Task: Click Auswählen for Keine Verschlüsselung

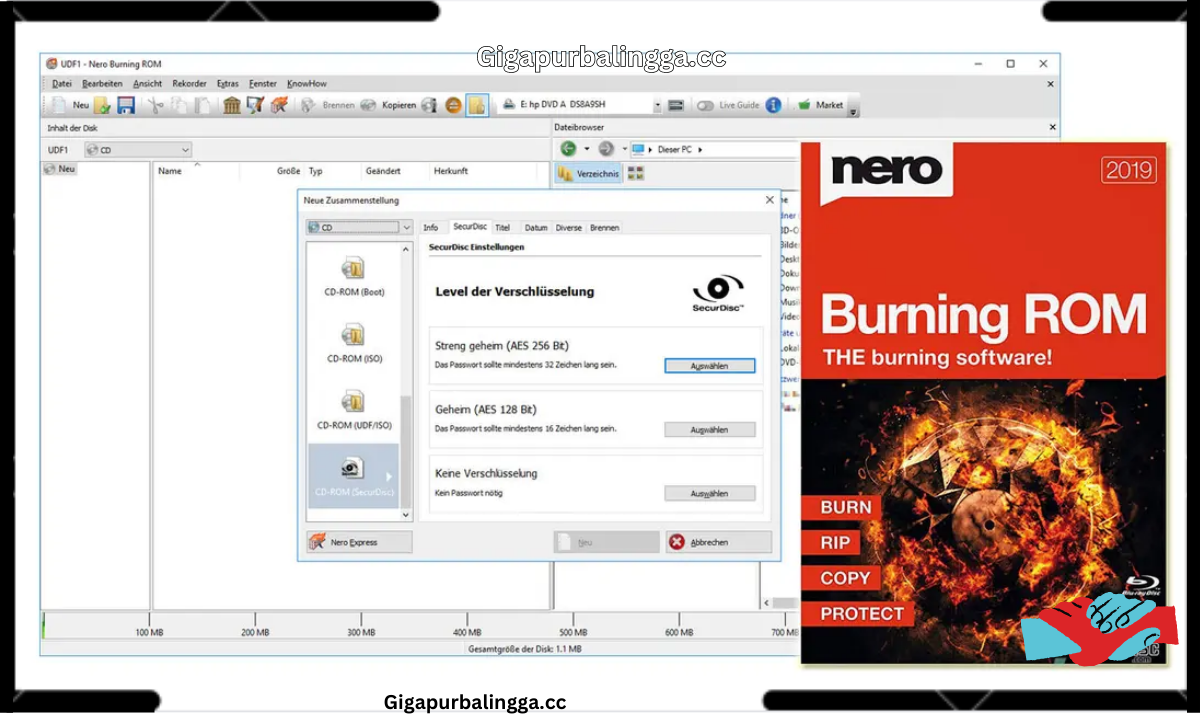Action: click(710, 494)
